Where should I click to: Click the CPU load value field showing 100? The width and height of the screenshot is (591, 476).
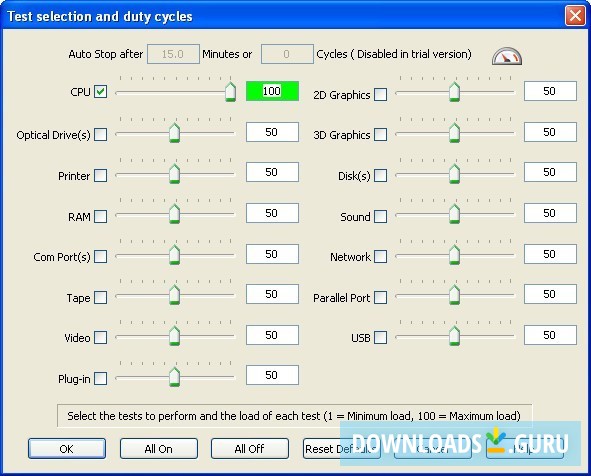pos(272,91)
